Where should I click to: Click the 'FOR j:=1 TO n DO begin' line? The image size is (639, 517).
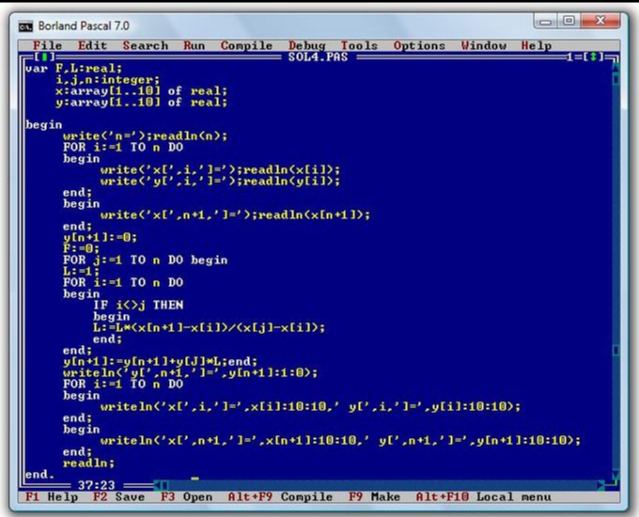click(x=145, y=260)
